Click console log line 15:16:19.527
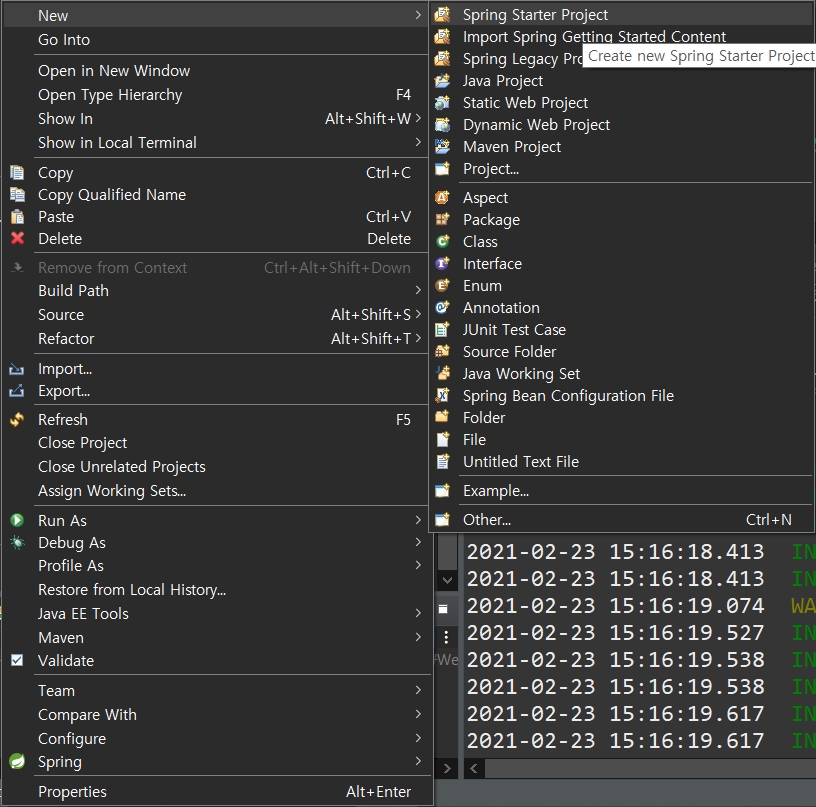 pos(640,633)
